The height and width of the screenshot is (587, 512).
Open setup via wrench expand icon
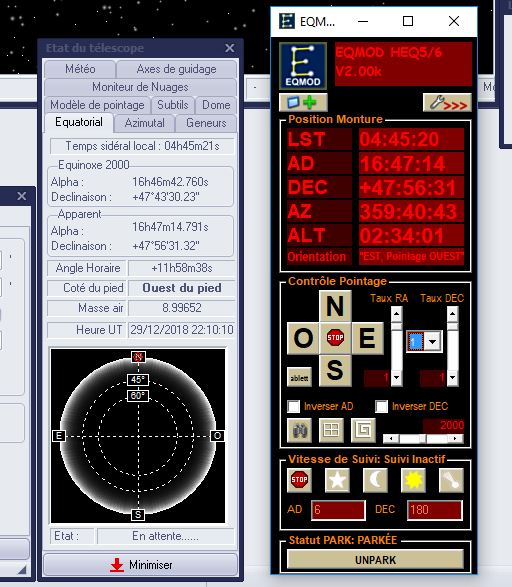pyautogui.click(x=447, y=103)
